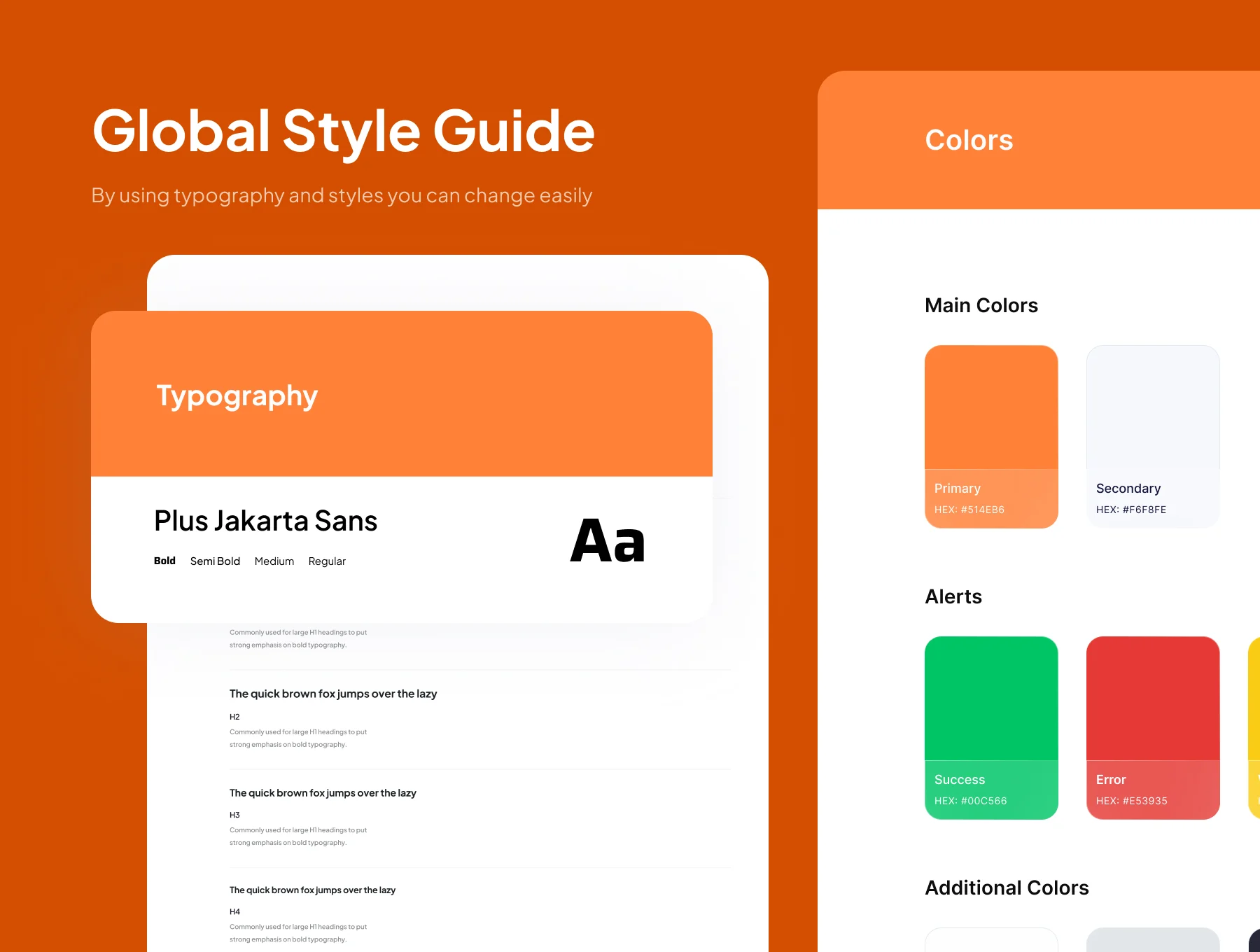
Task: Click the HEX: #514EB6 value
Action: coord(969,510)
